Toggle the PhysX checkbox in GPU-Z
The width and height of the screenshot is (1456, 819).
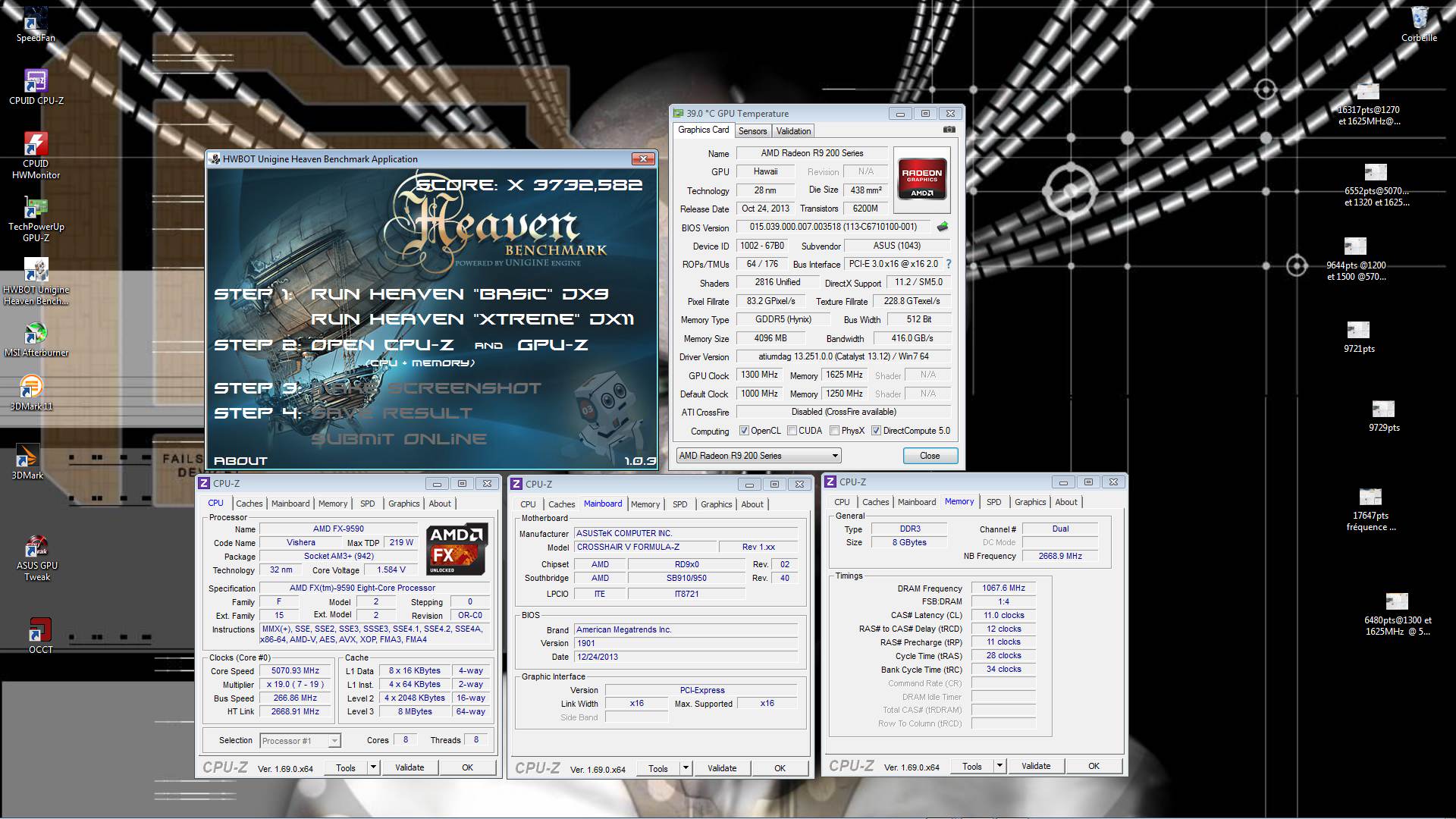(x=834, y=431)
